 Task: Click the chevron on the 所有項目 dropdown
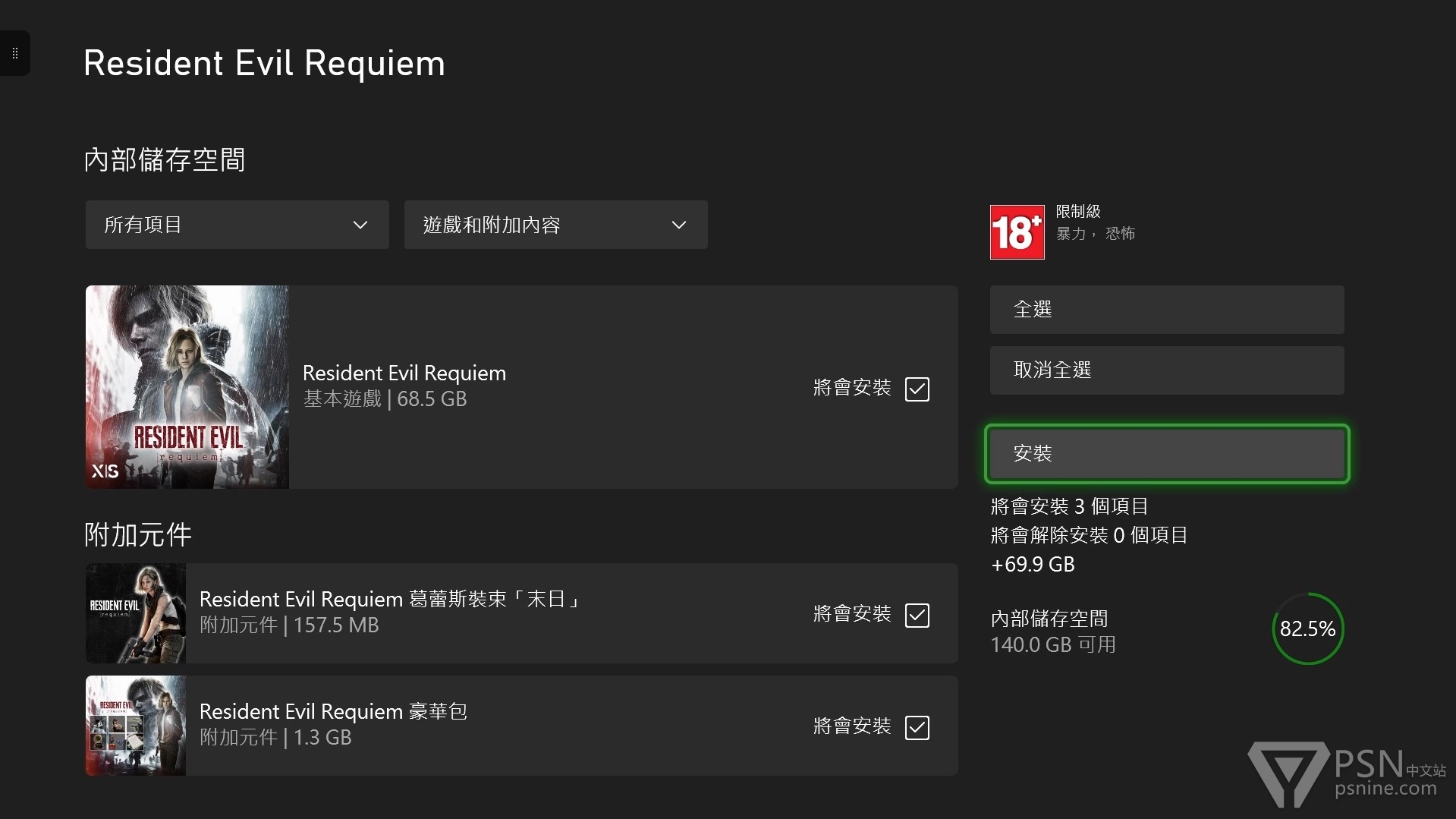click(360, 225)
